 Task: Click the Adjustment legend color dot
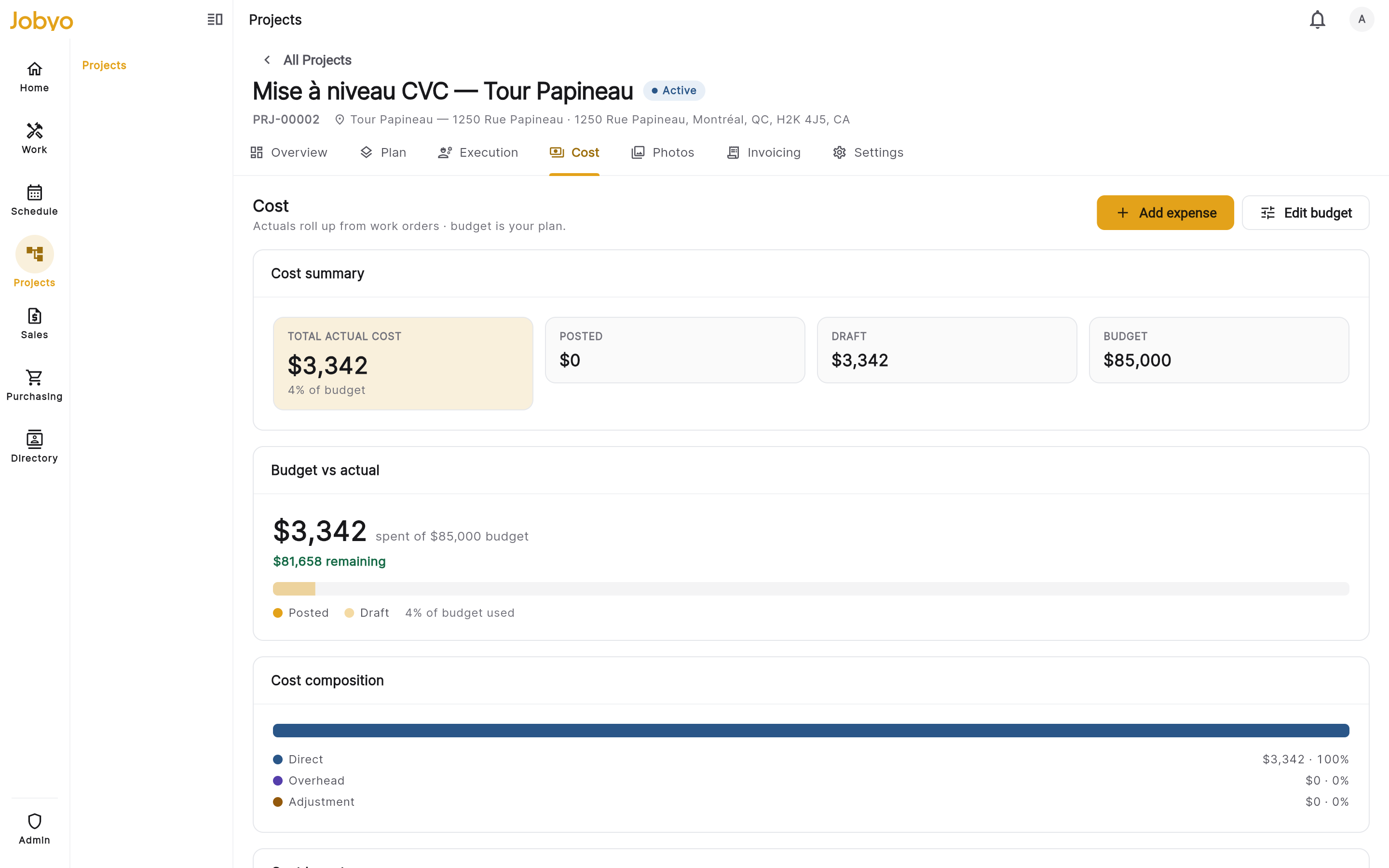pos(278,801)
